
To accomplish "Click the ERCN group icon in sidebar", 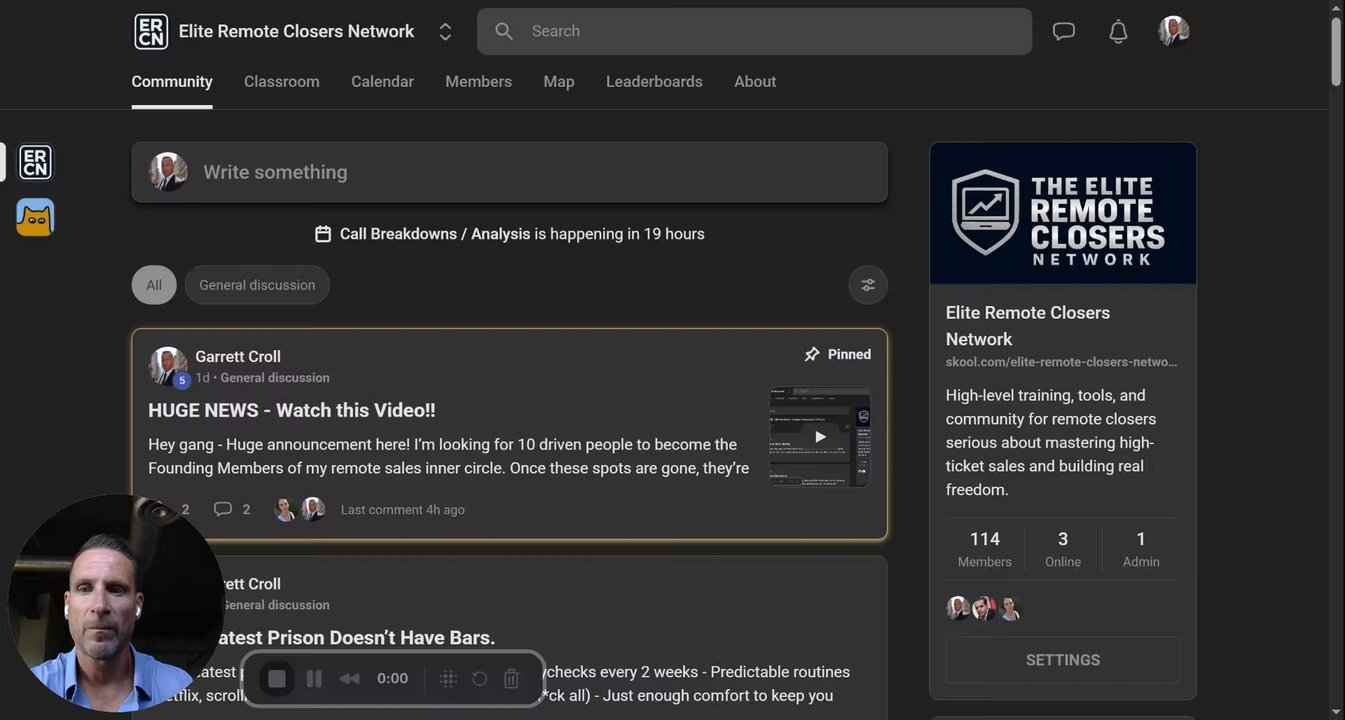I will pyautogui.click(x=35, y=162).
